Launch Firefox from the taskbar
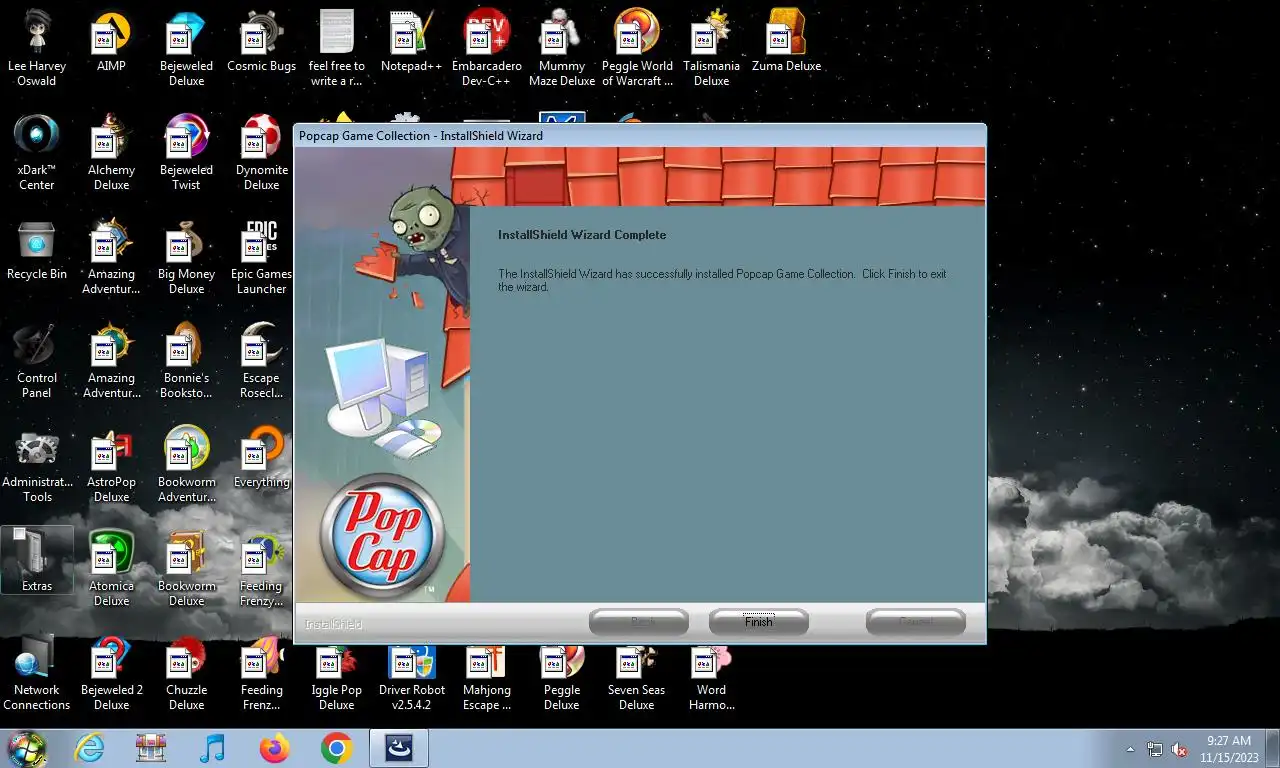 click(274, 748)
